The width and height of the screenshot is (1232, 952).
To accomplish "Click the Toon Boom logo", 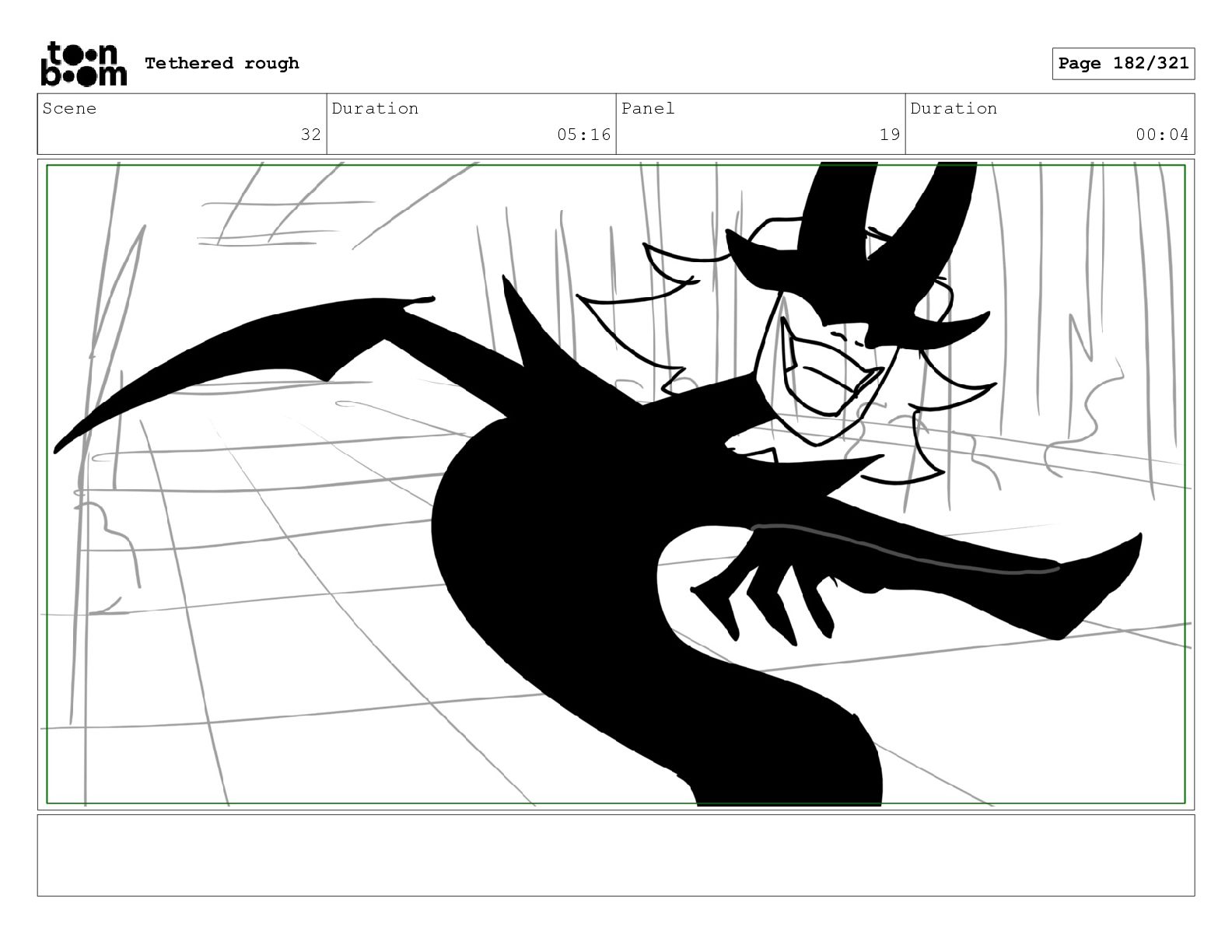I will point(83,63).
